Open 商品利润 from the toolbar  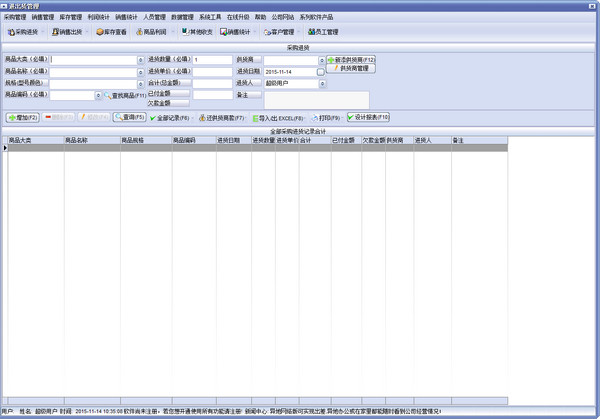(x=154, y=32)
